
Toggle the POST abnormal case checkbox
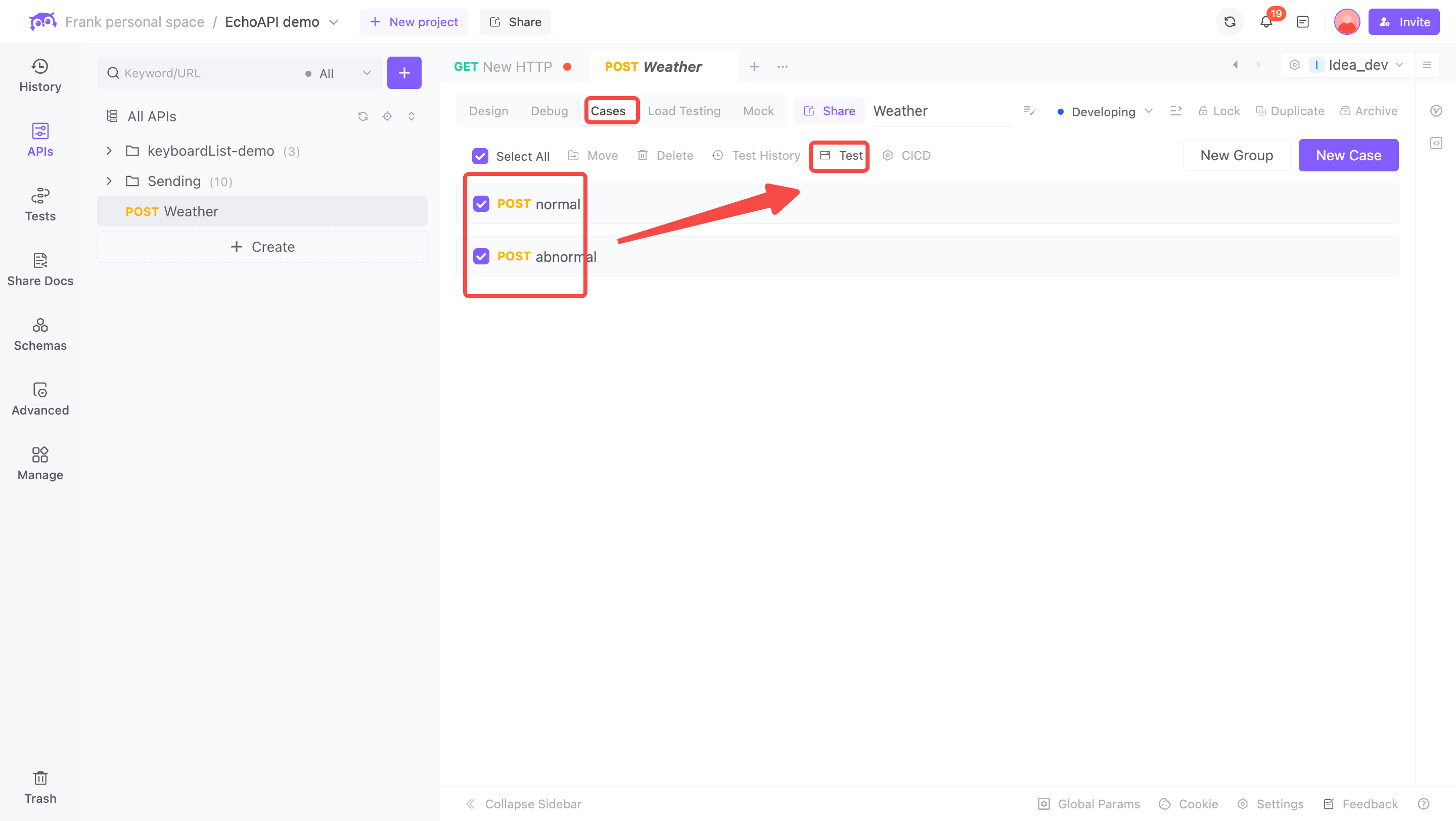point(481,257)
